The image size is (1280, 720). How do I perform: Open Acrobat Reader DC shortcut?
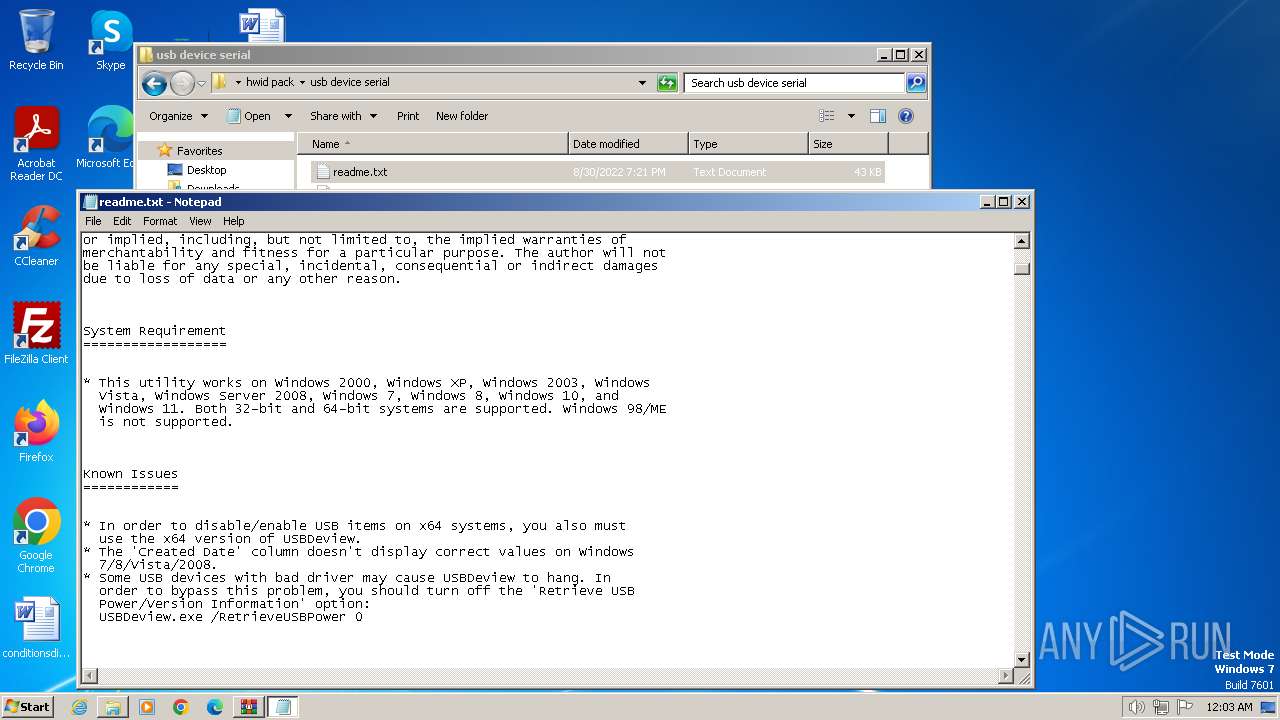coord(36,144)
